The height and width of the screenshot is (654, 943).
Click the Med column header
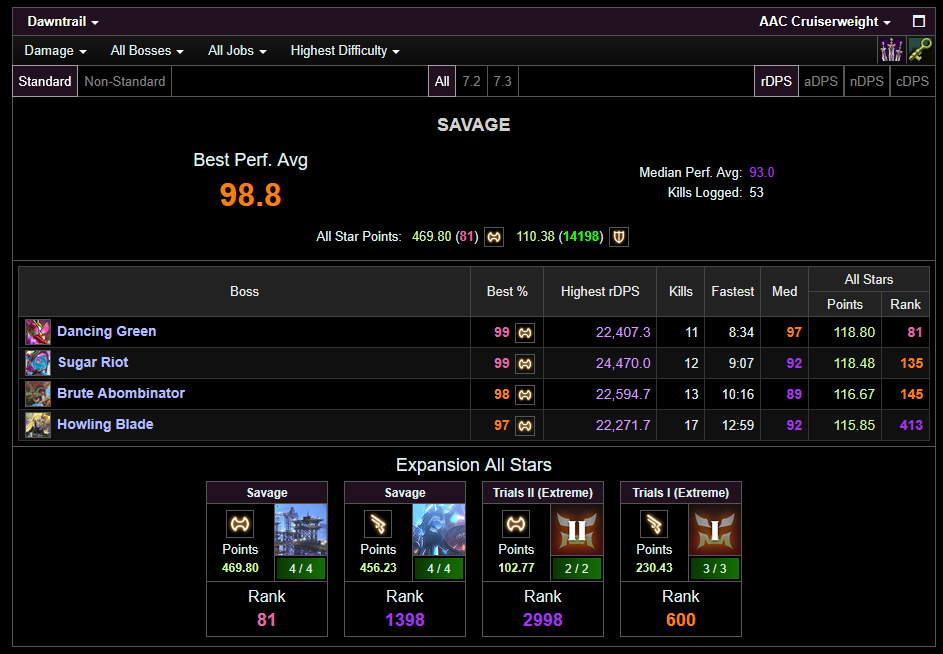785,292
